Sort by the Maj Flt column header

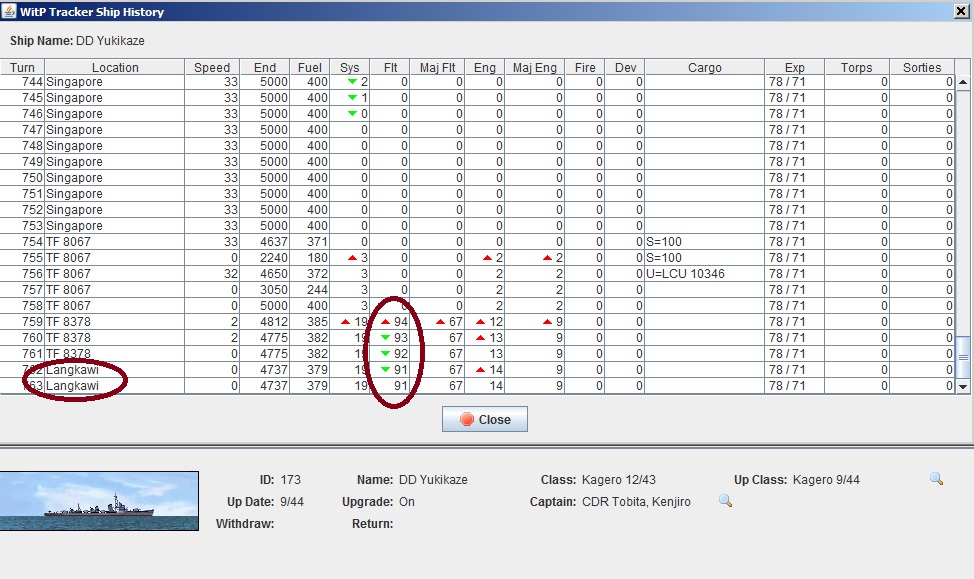coord(437,67)
